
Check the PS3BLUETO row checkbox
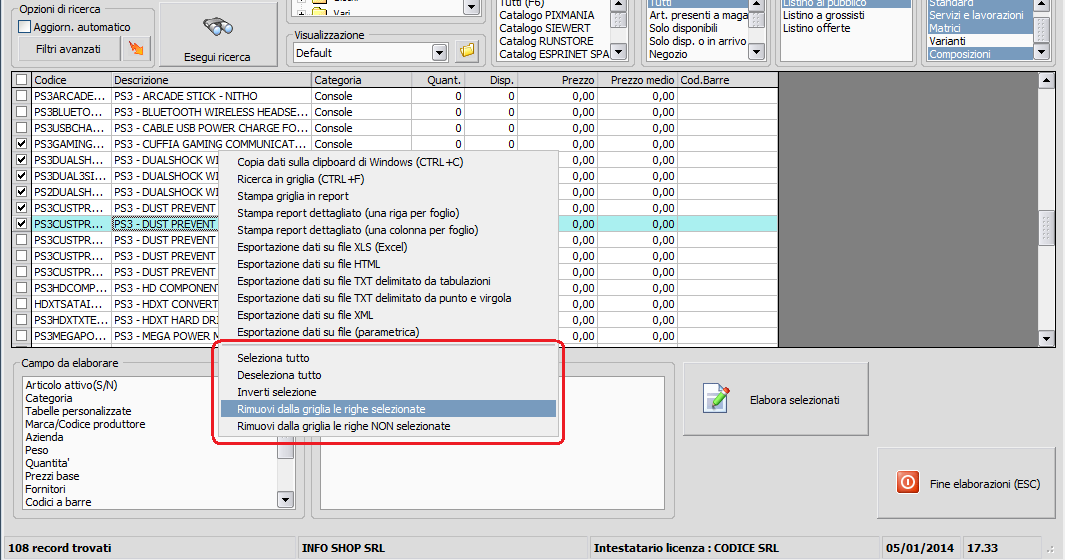pyautogui.click(x=22, y=112)
